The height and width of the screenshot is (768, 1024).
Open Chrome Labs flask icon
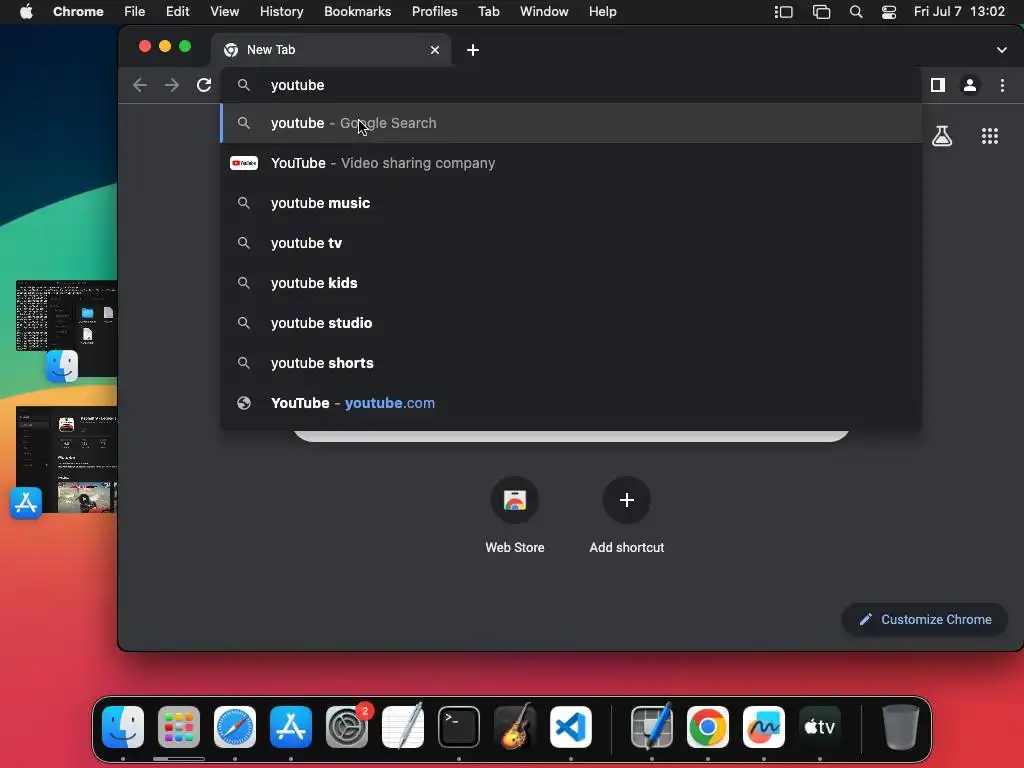pos(942,136)
